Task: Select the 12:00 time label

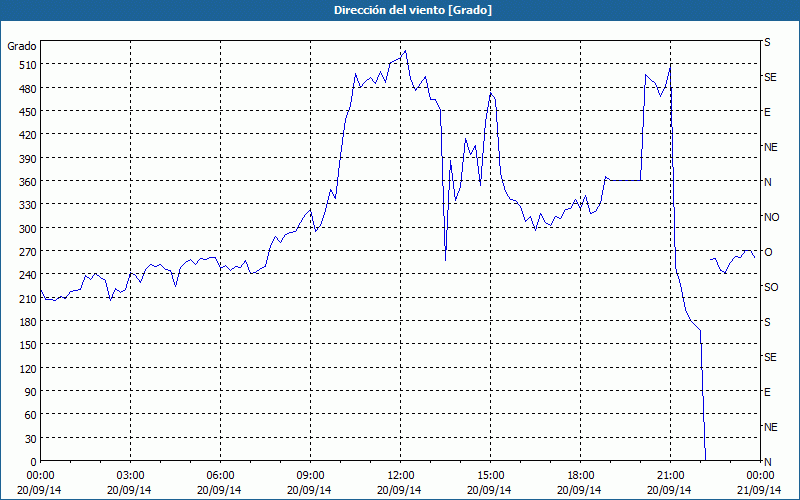Action: coord(401,476)
